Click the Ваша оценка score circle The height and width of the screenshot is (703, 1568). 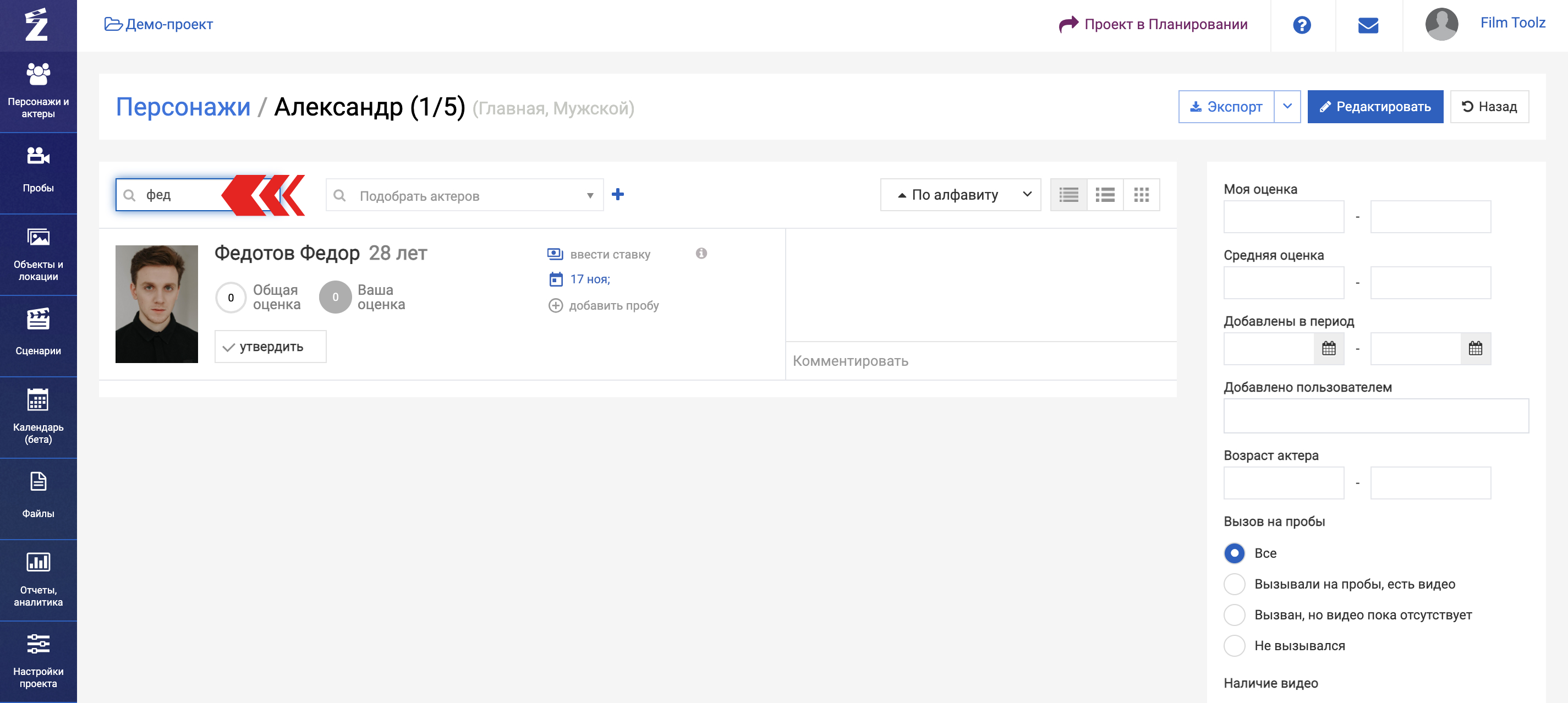[x=336, y=297]
